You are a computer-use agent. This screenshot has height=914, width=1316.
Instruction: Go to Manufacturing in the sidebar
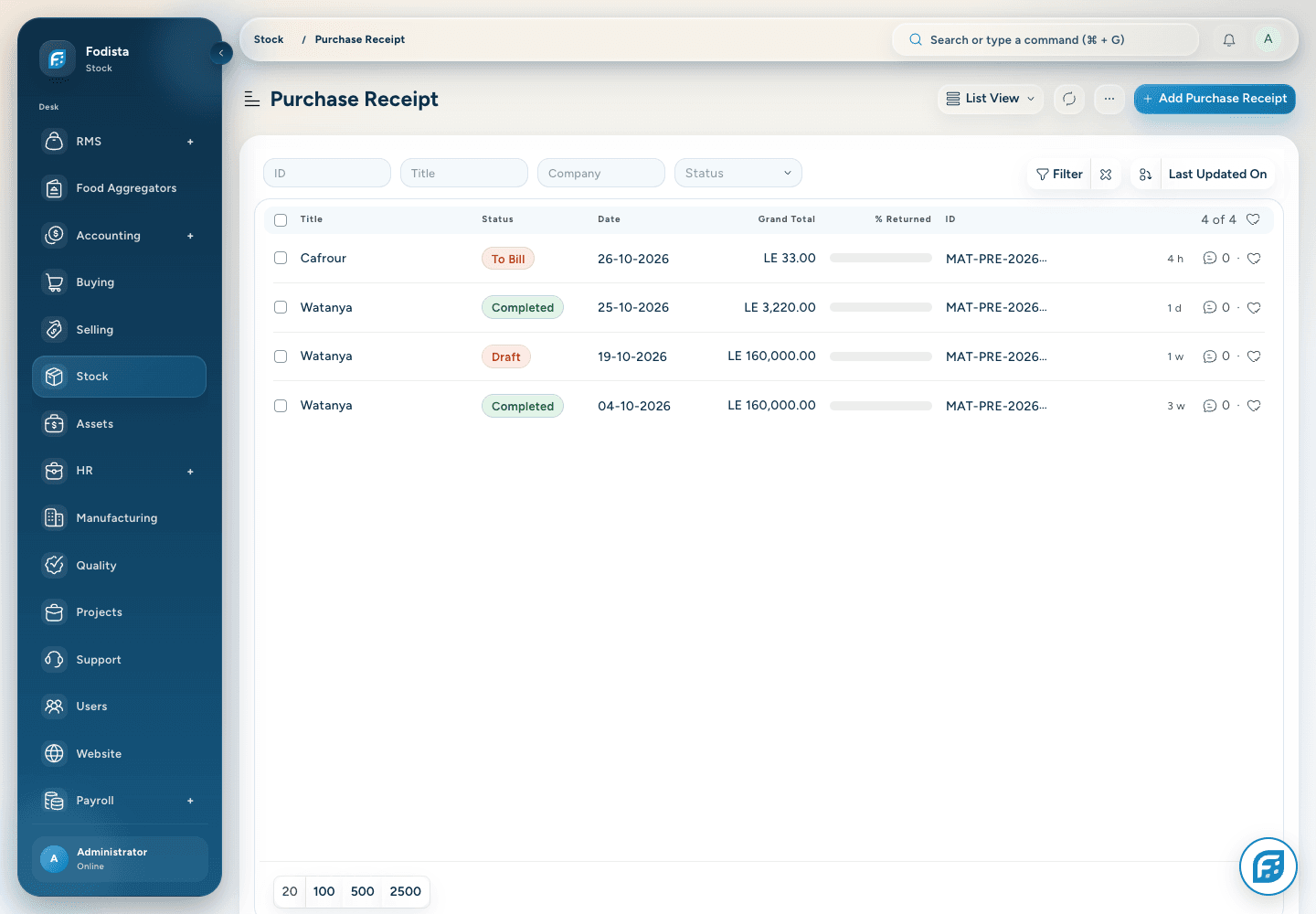pyautogui.click(x=119, y=518)
